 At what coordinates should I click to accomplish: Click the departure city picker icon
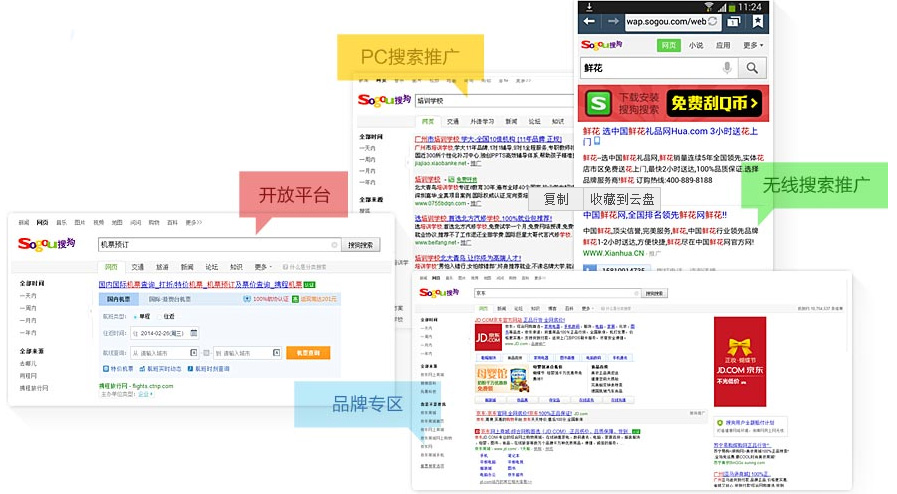pyautogui.click(x=193, y=353)
